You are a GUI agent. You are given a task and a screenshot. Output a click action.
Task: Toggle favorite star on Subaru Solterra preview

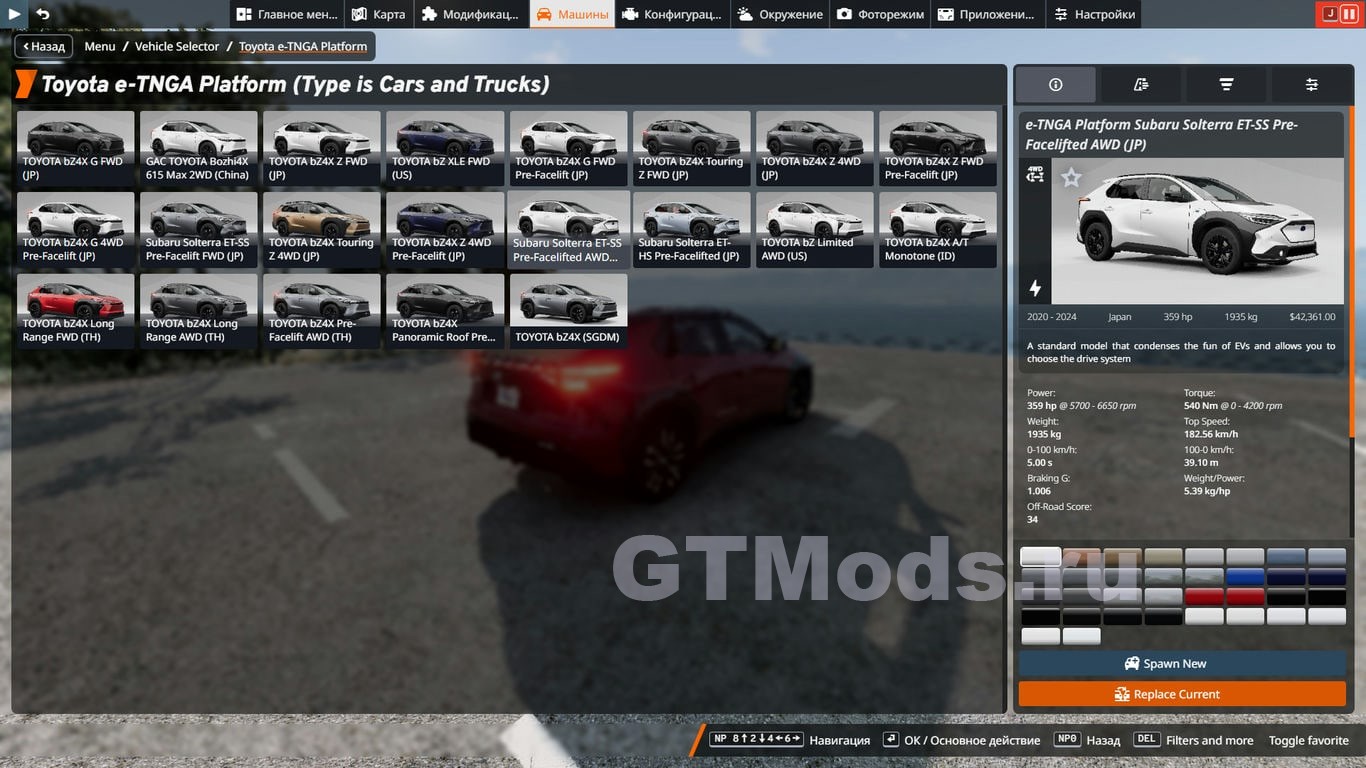pyautogui.click(x=1071, y=178)
